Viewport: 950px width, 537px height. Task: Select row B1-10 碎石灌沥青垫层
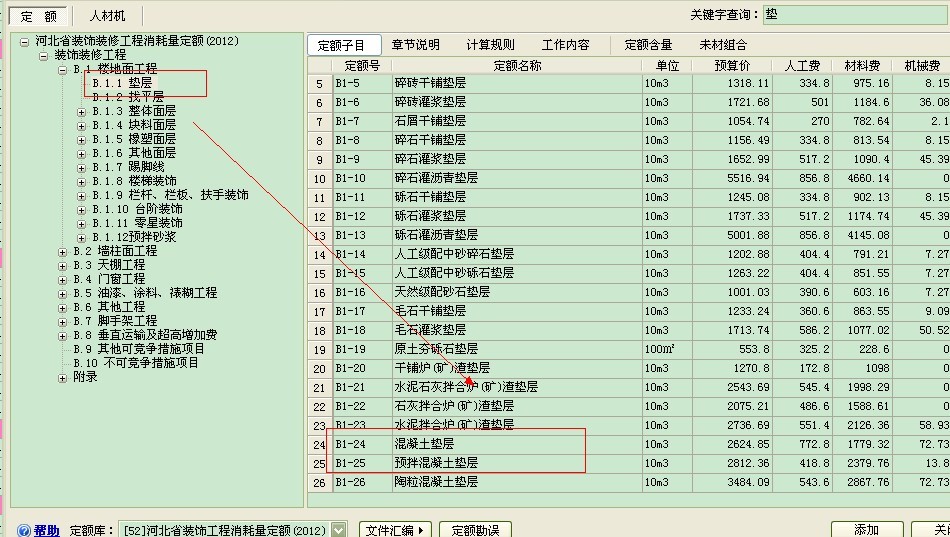(629, 178)
